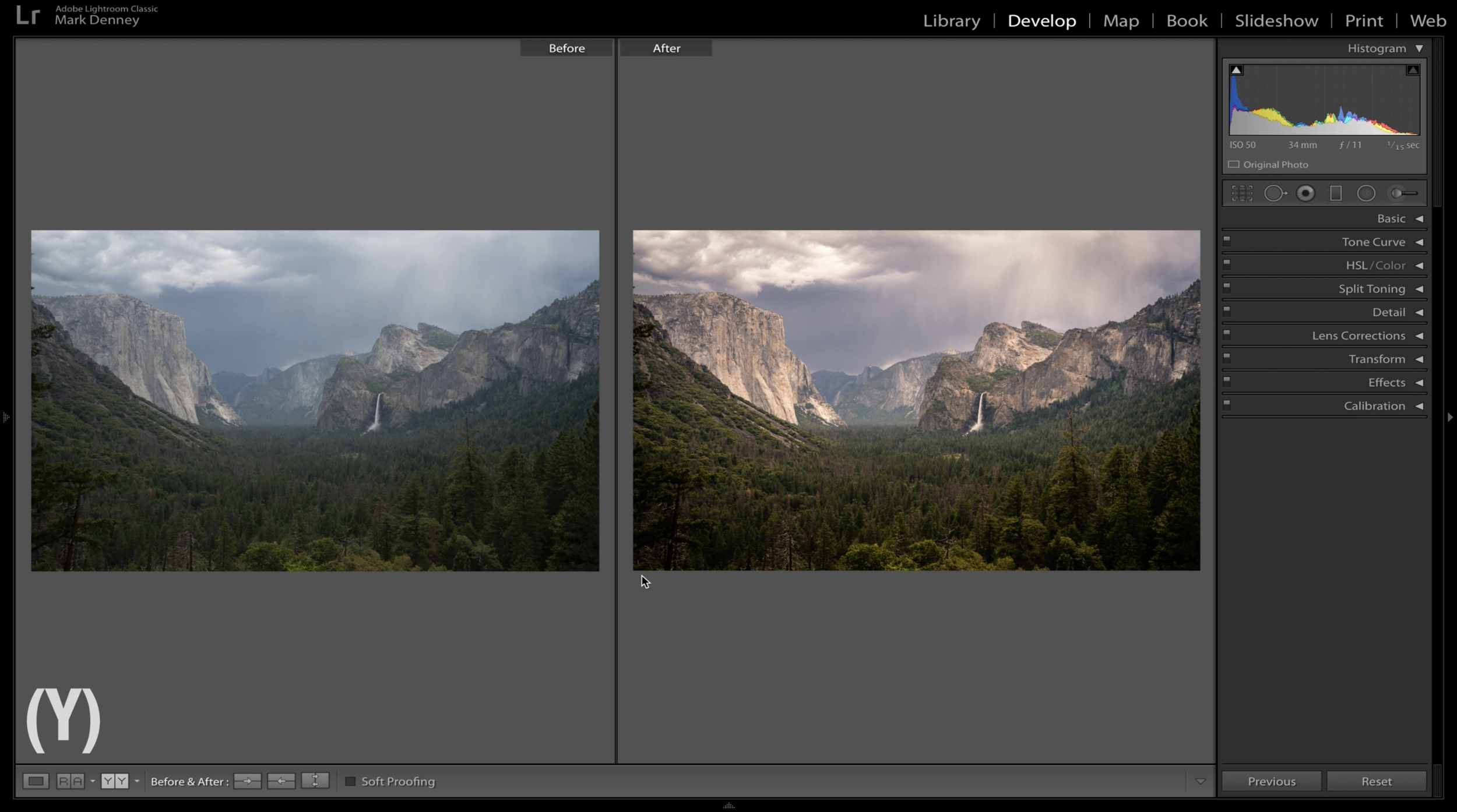Expand the Detail panel arrow
The image size is (1457, 812).
[1419, 312]
